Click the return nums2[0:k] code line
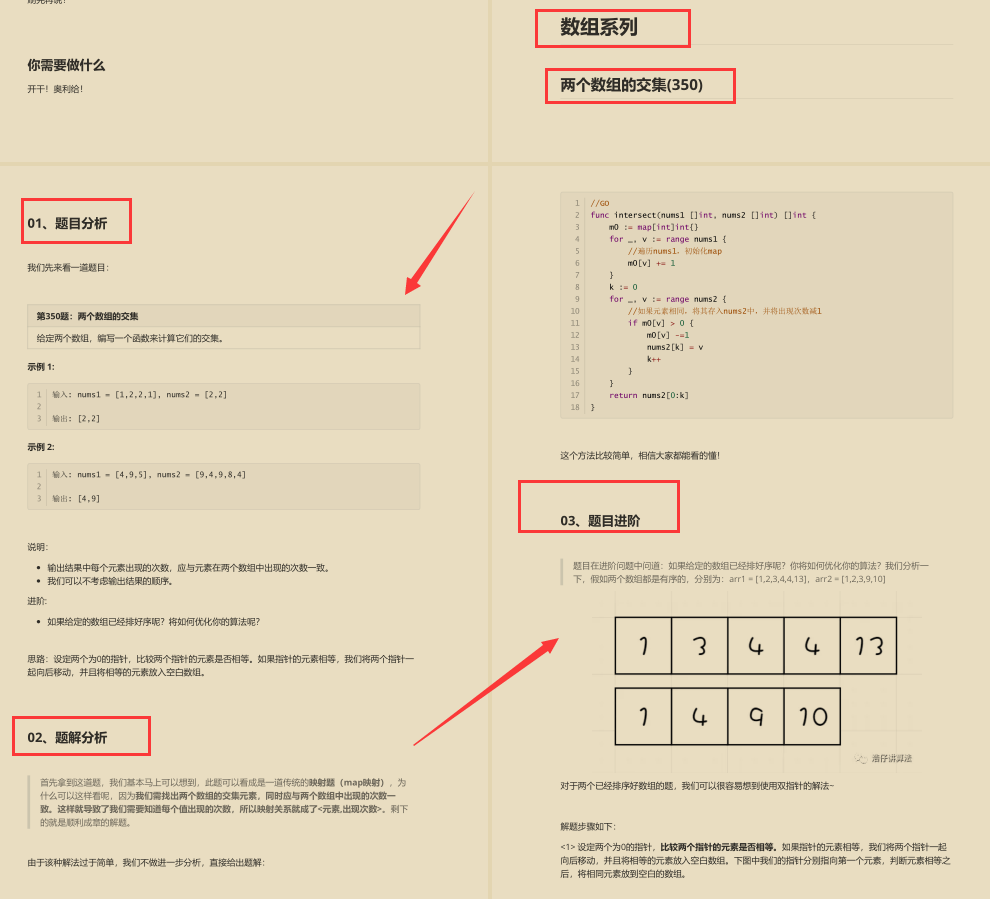Image resolution: width=990 pixels, height=899 pixels. point(650,397)
